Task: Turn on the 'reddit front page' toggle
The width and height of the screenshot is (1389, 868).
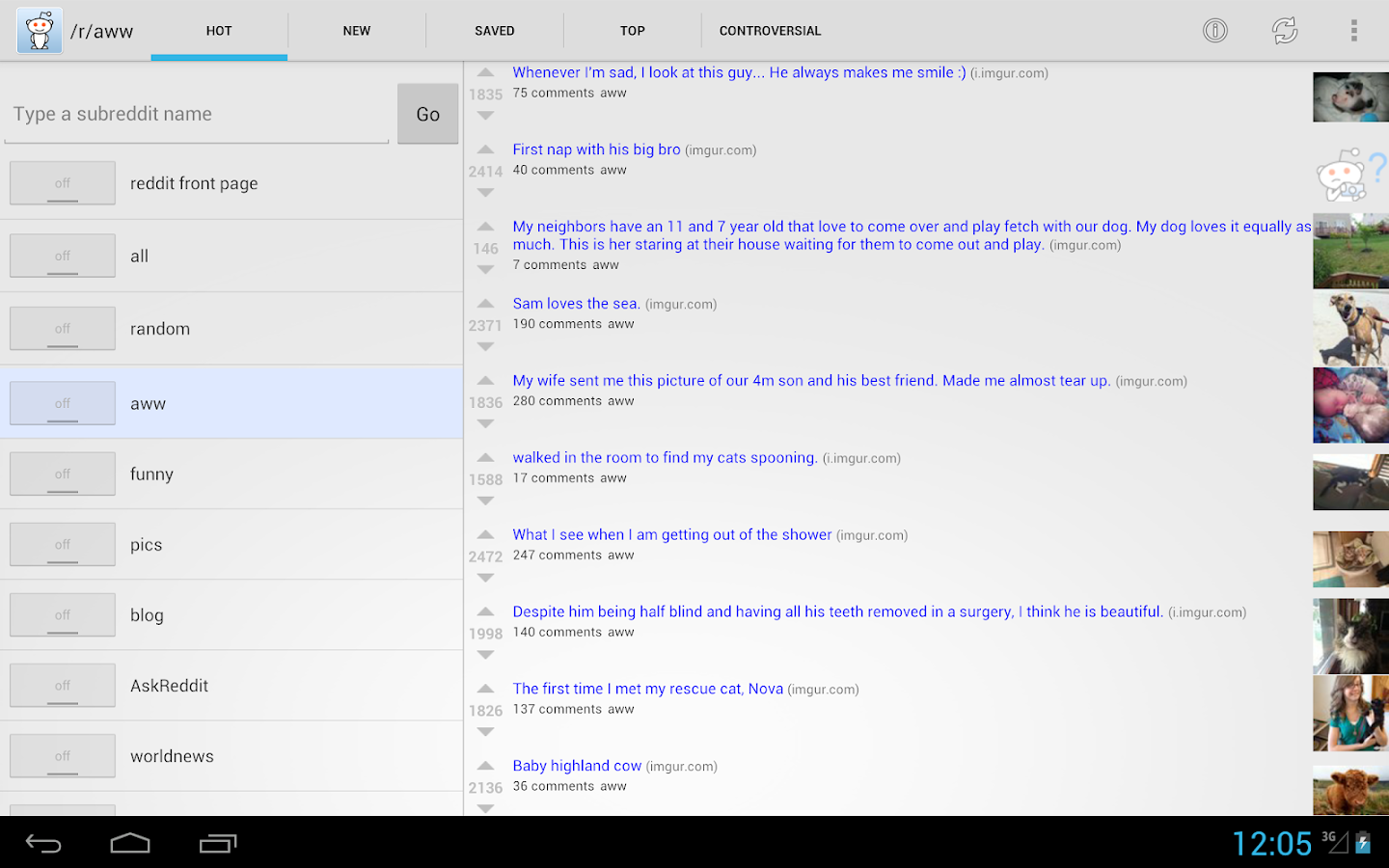Action: click(x=62, y=182)
